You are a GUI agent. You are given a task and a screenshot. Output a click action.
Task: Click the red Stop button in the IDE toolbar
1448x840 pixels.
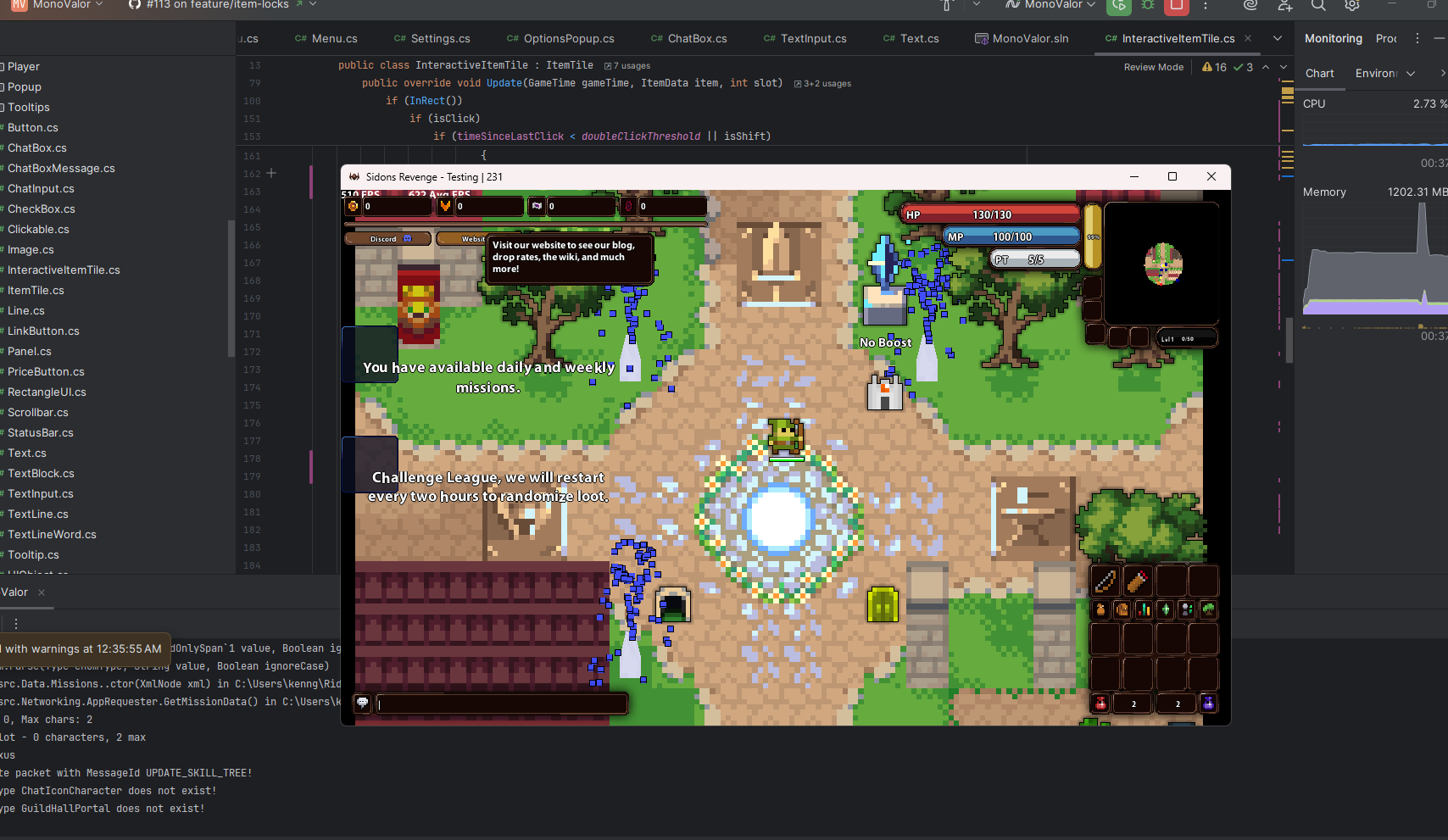(1177, 8)
